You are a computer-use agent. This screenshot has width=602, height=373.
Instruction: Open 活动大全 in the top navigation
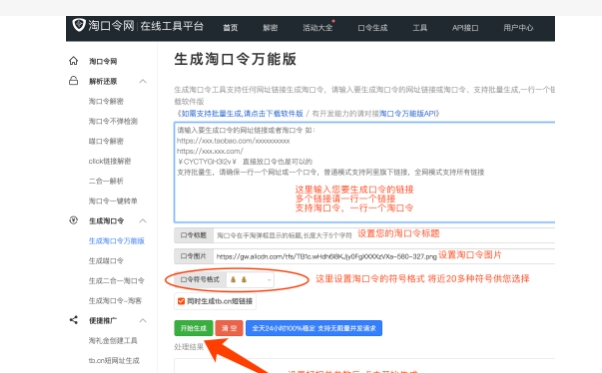[317, 28]
